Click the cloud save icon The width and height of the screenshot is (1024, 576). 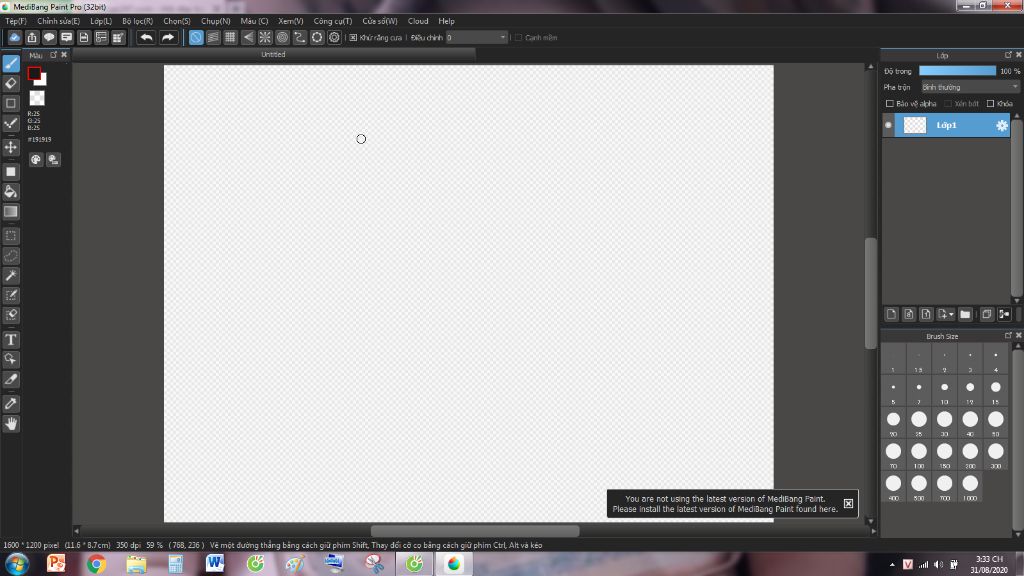pyautogui.click(x=14, y=37)
